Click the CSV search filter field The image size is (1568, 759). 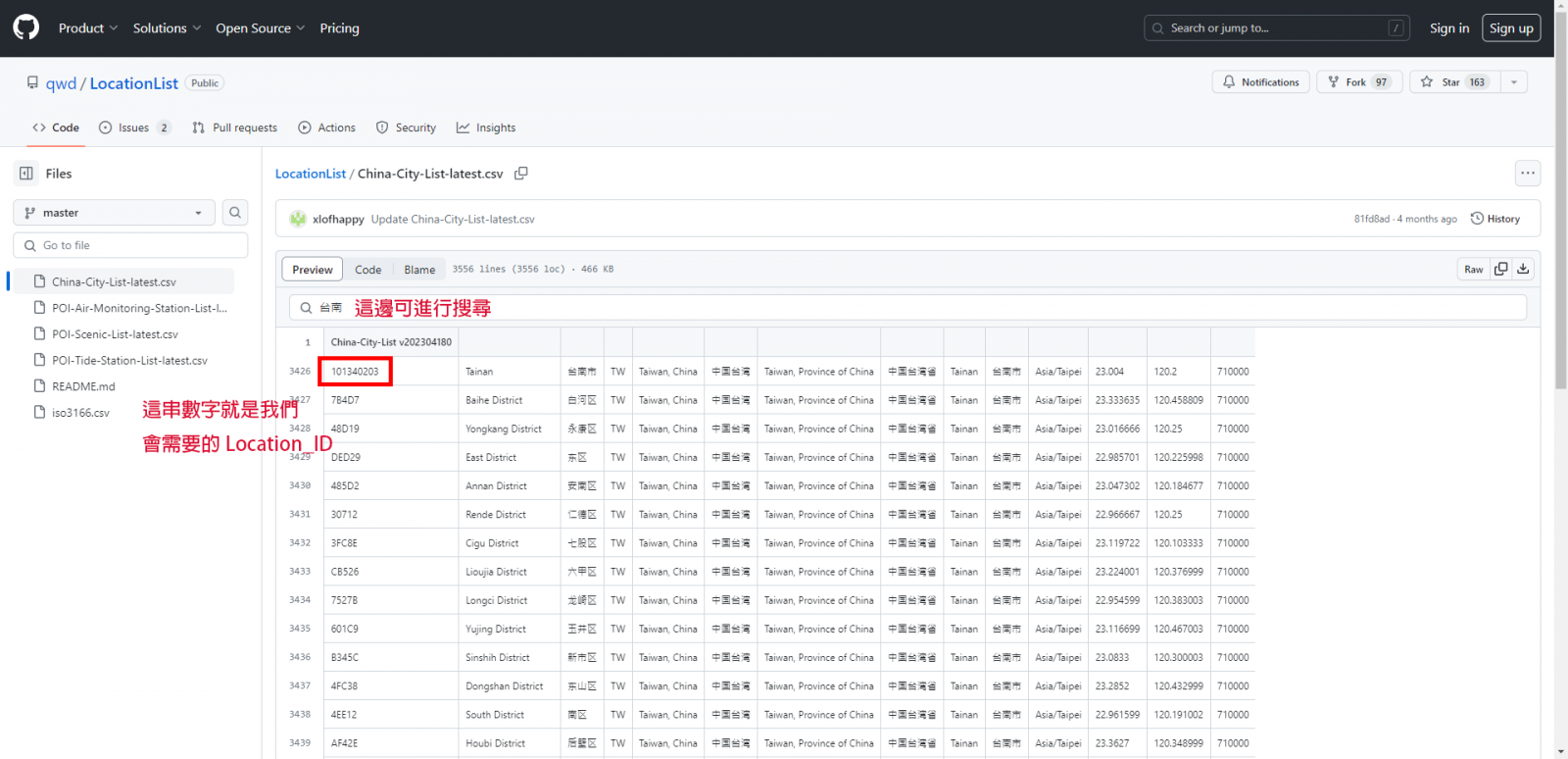click(x=907, y=308)
